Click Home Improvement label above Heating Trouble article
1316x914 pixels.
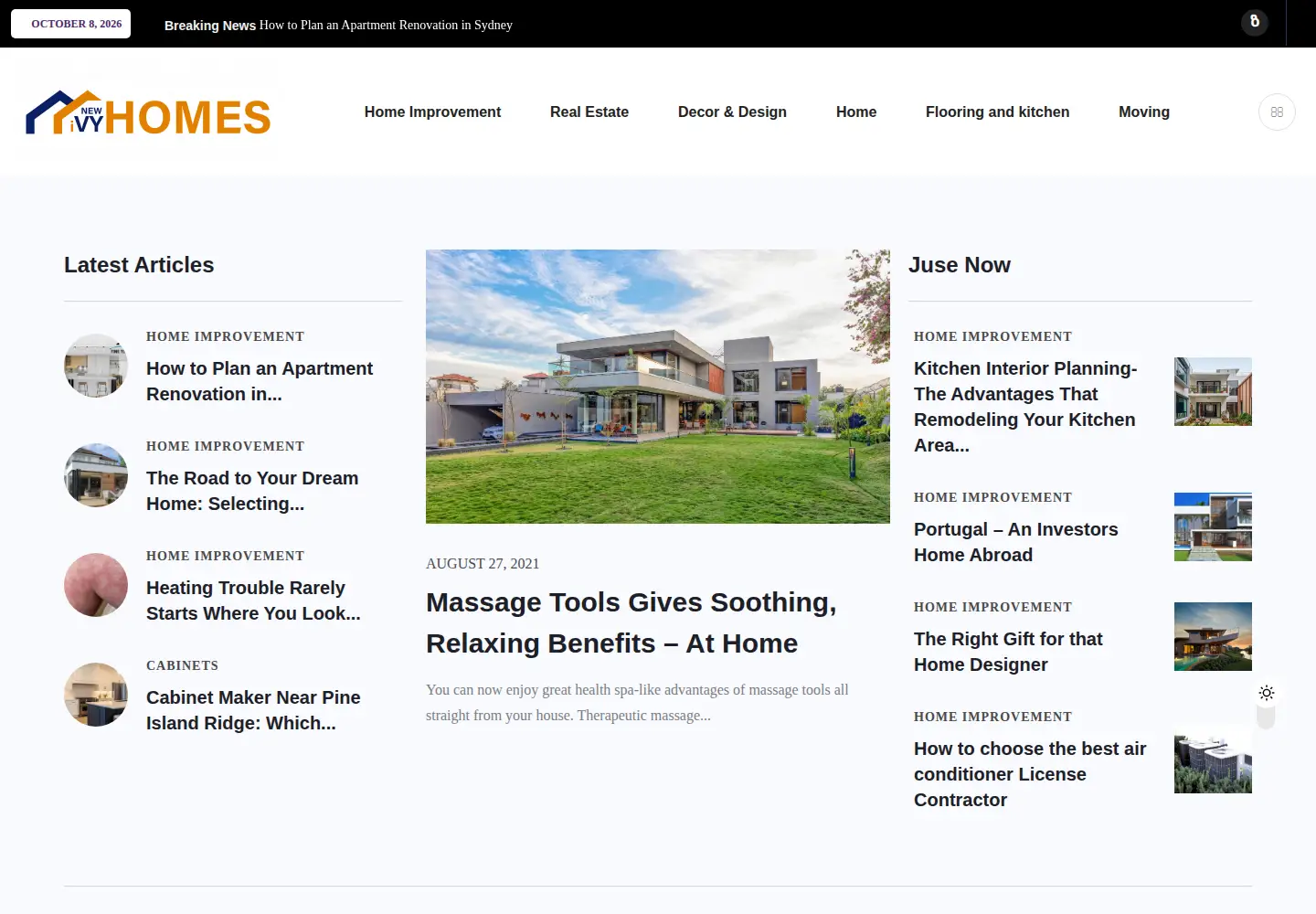tap(225, 556)
